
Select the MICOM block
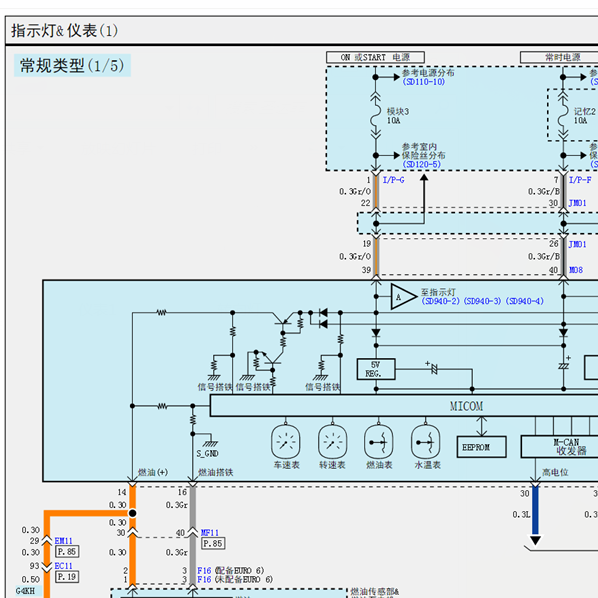pos(404,406)
